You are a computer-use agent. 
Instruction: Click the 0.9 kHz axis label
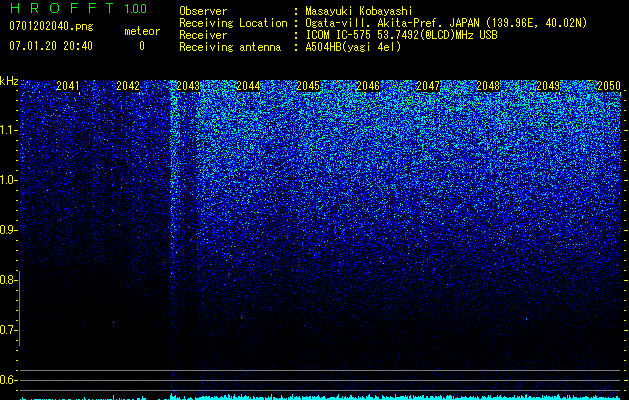point(9,230)
